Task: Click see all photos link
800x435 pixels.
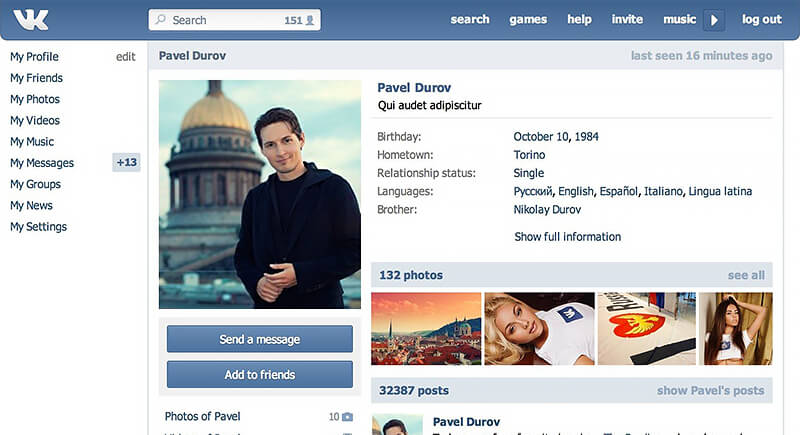Action: click(x=746, y=275)
